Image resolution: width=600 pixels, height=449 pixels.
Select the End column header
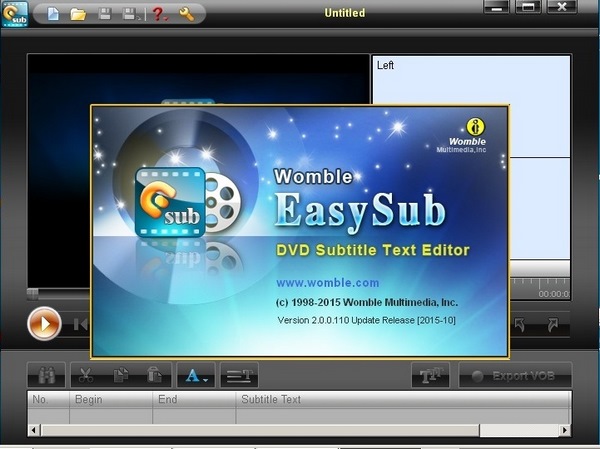pos(194,399)
